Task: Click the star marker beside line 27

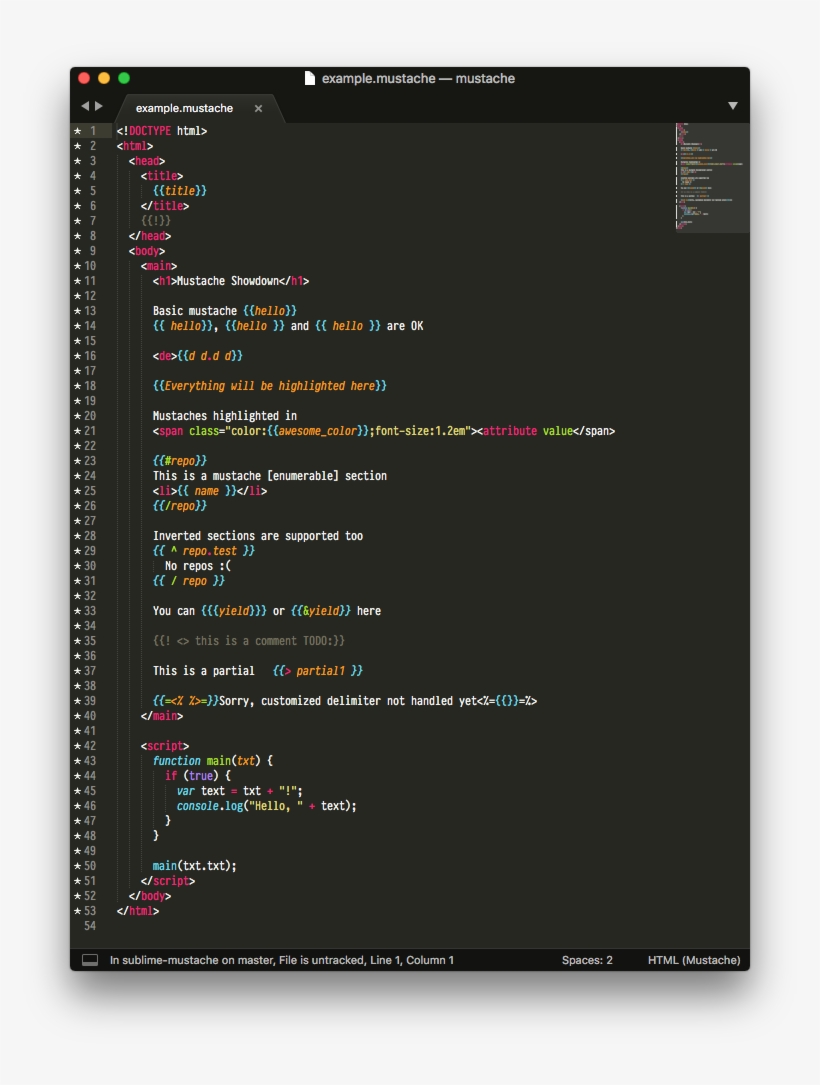Action: [77, 520]
